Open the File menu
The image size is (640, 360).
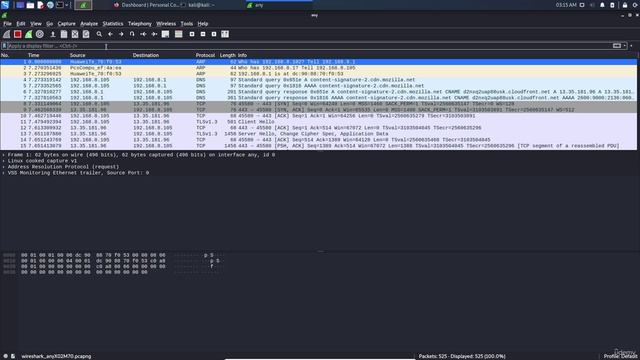pos(7,24)
